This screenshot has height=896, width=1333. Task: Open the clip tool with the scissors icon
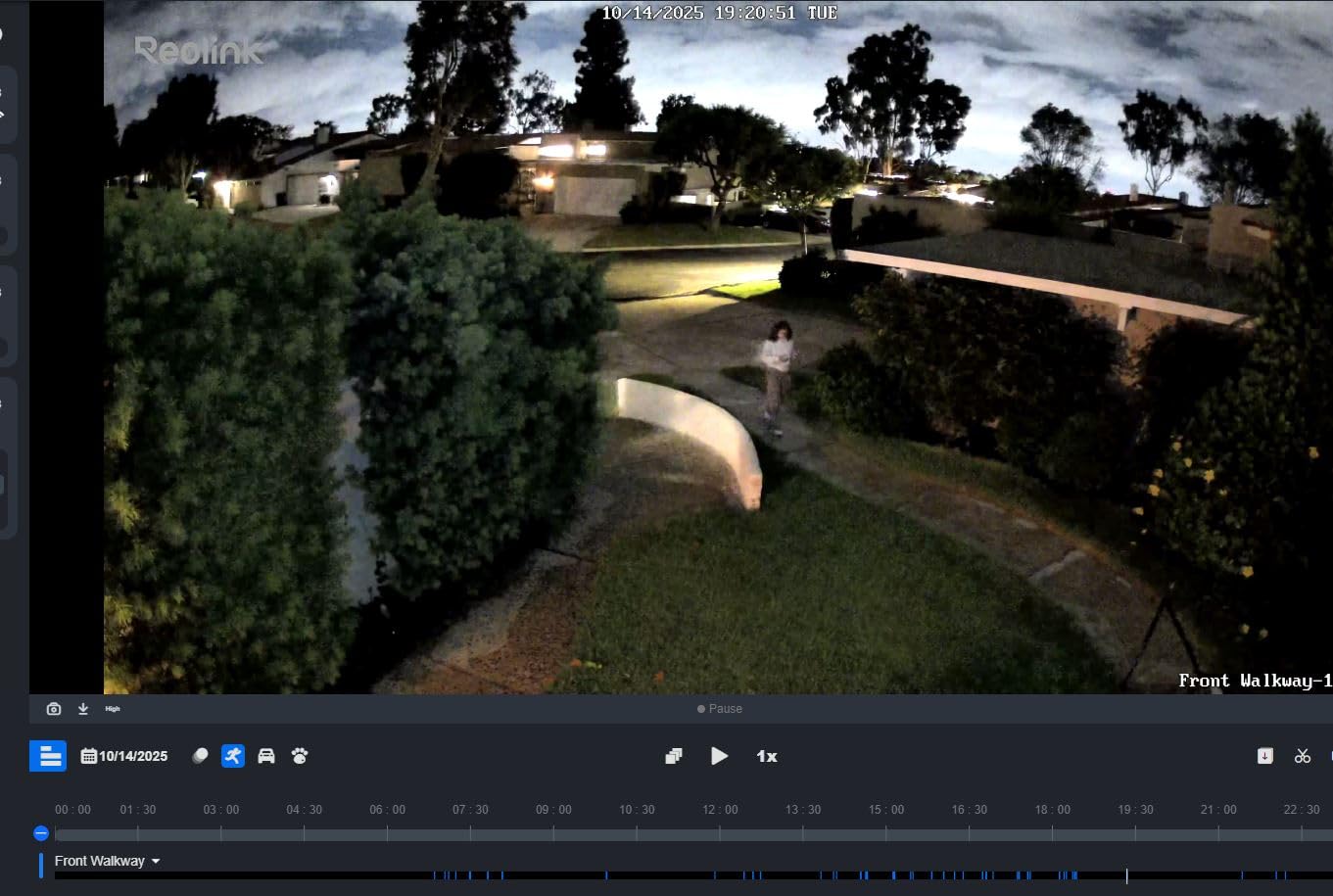(1303, 755)
